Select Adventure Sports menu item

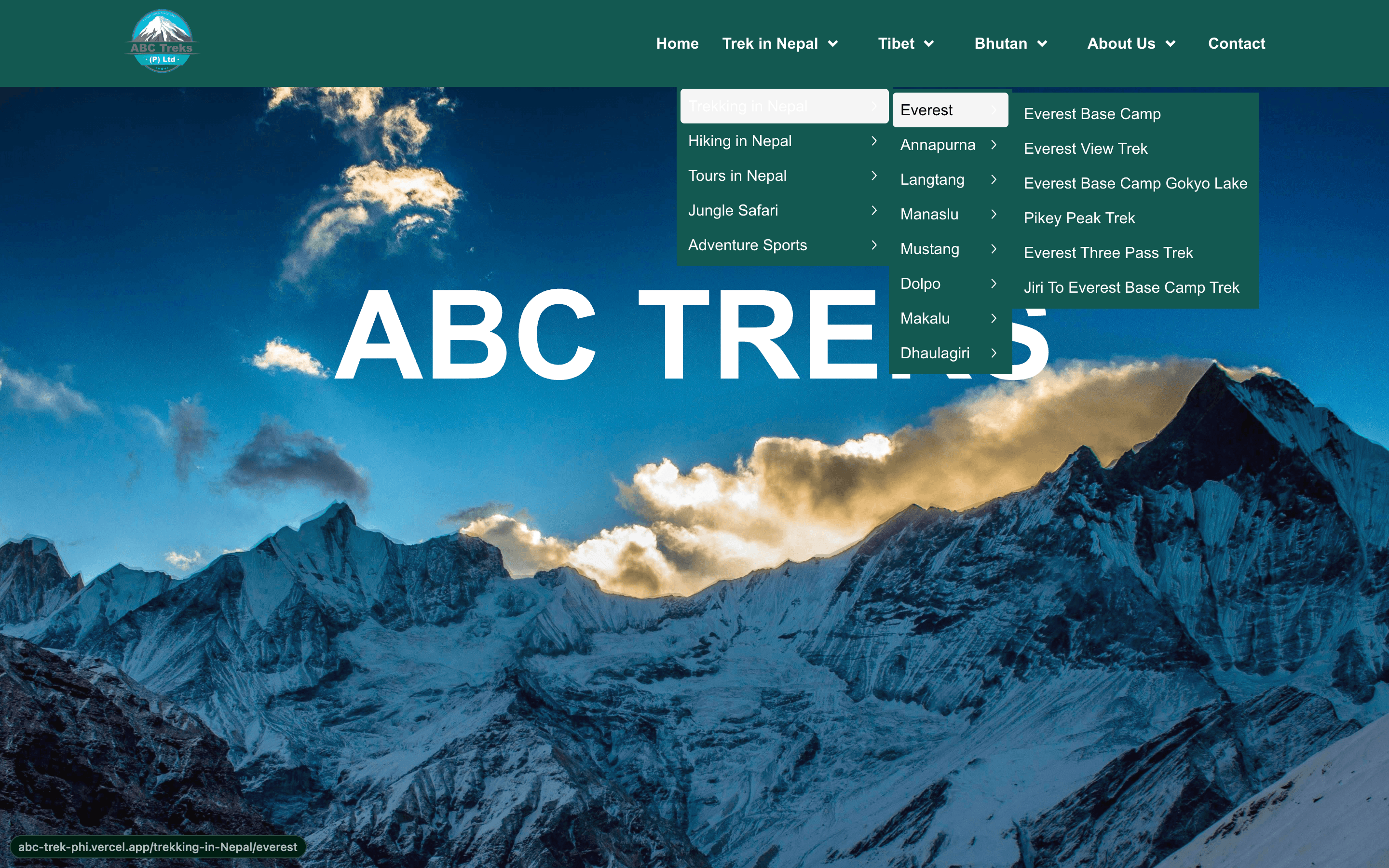click(784, 245)
